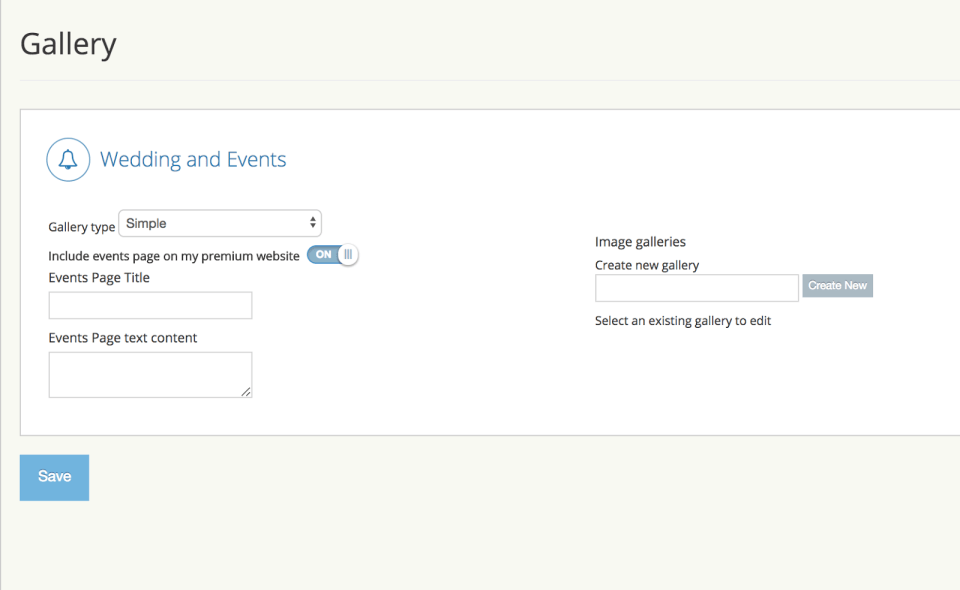The width and height of the screenshot is (960, 590).
Task: Focus the Events Page Title input field
Action: coord(150,305)
